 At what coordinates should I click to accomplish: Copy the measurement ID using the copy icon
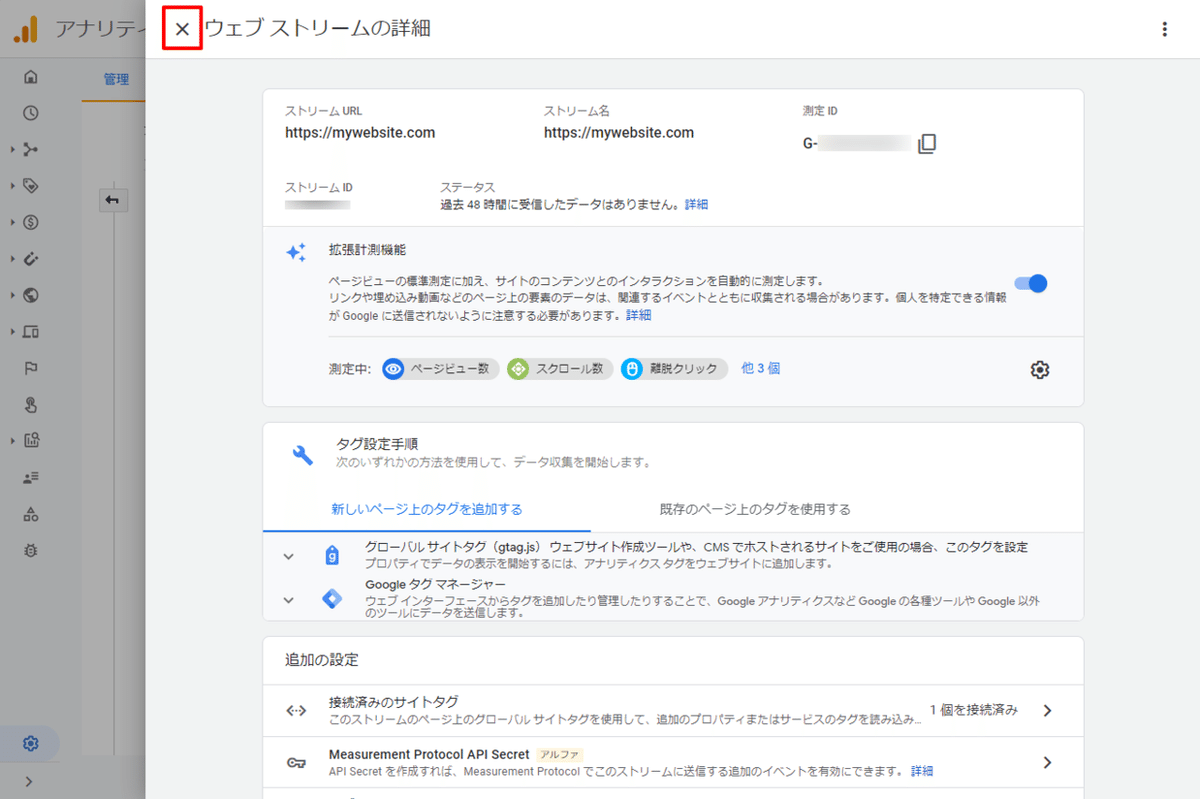(927, 143)
